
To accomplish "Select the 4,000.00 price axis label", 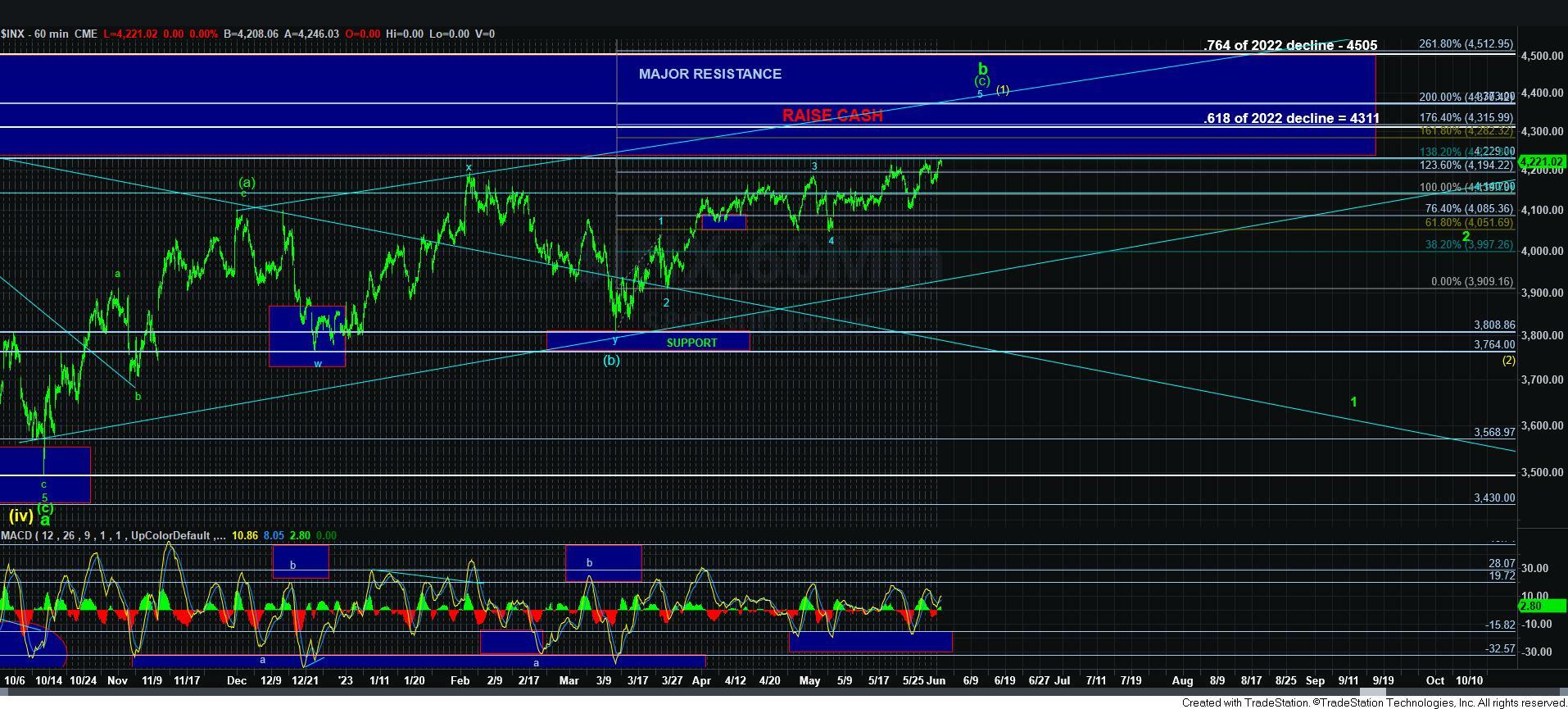I will pyautogui.click(x=1540, y=251).
